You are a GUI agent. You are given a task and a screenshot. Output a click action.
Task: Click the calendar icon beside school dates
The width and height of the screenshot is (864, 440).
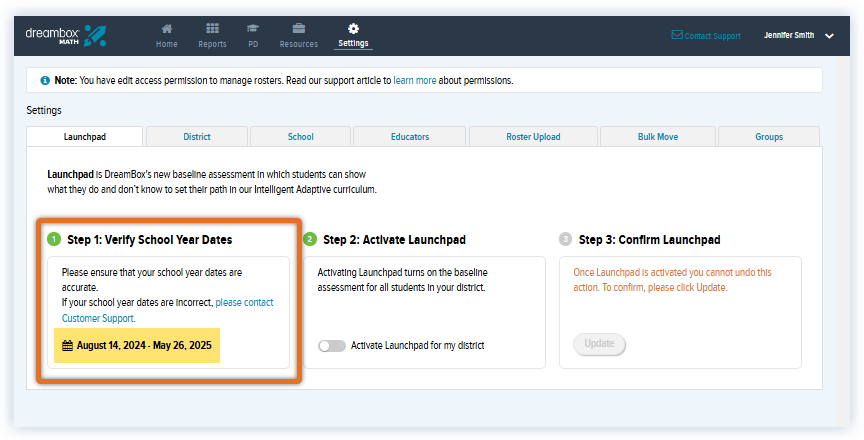[67, 346]
